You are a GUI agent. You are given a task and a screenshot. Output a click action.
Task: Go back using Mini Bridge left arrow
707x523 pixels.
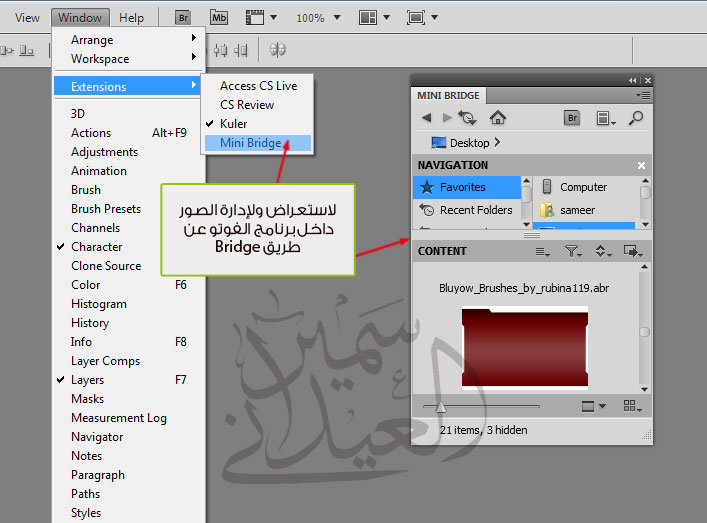[427, 118]
